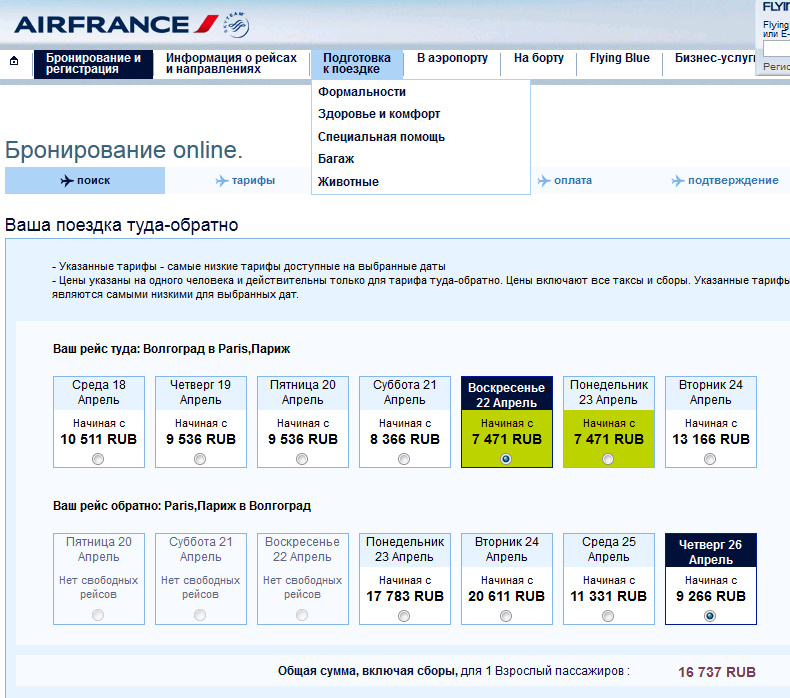Open На борту menu
Image resolution: width=790 pixels, height=698 pixels.
pyautogui.click(x=539, y=58)
